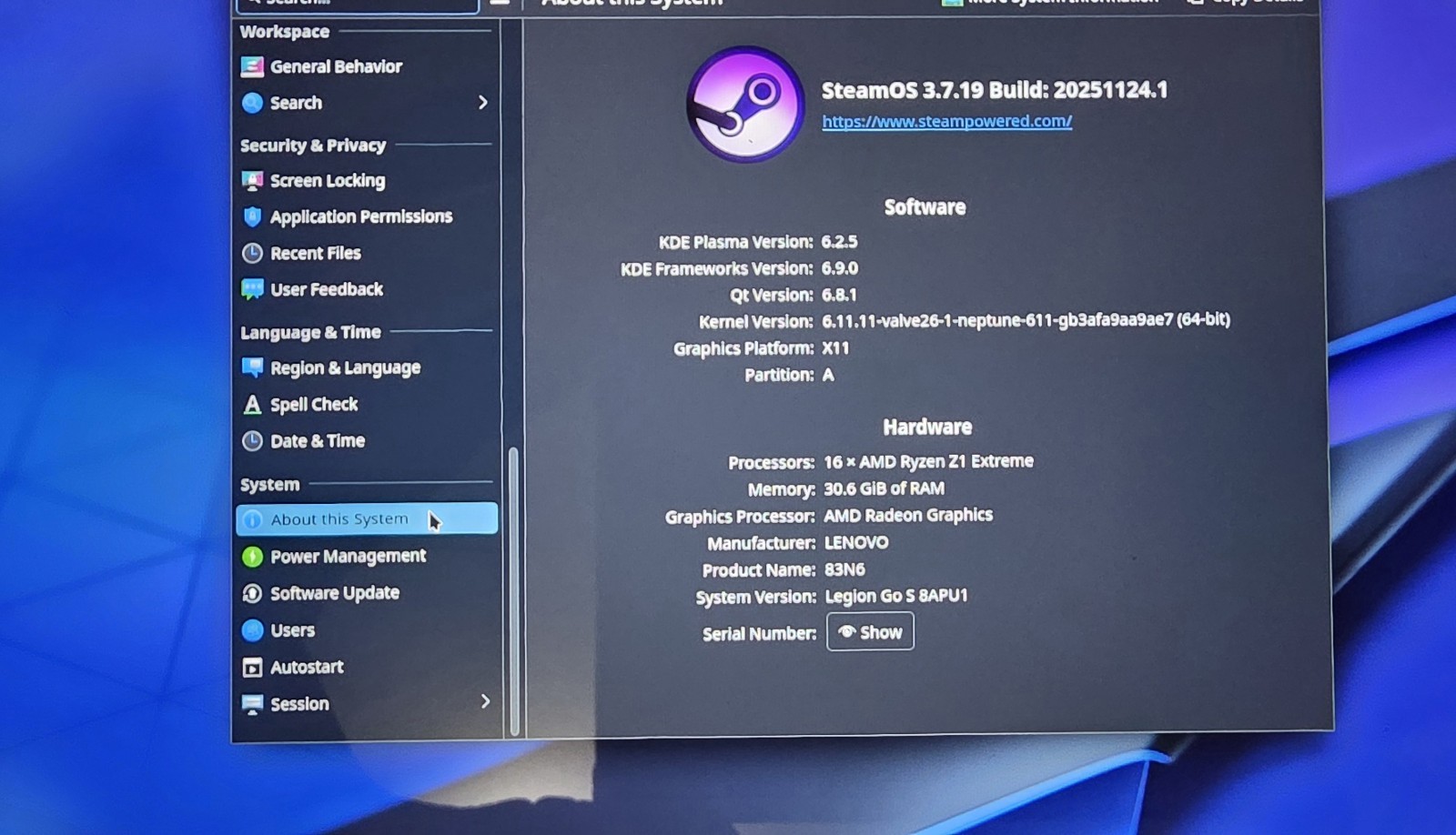Open Software Update icon
The height and width of the screenshot is (835, 1456).
252,593
